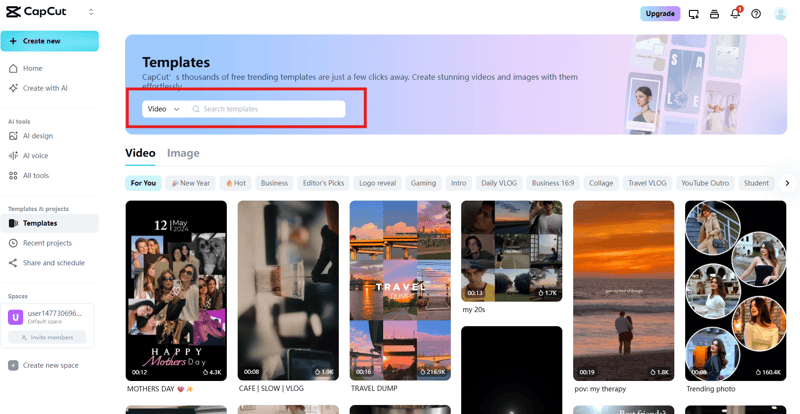Expand the CapCut workspace switcher arrows

point(91,12)
